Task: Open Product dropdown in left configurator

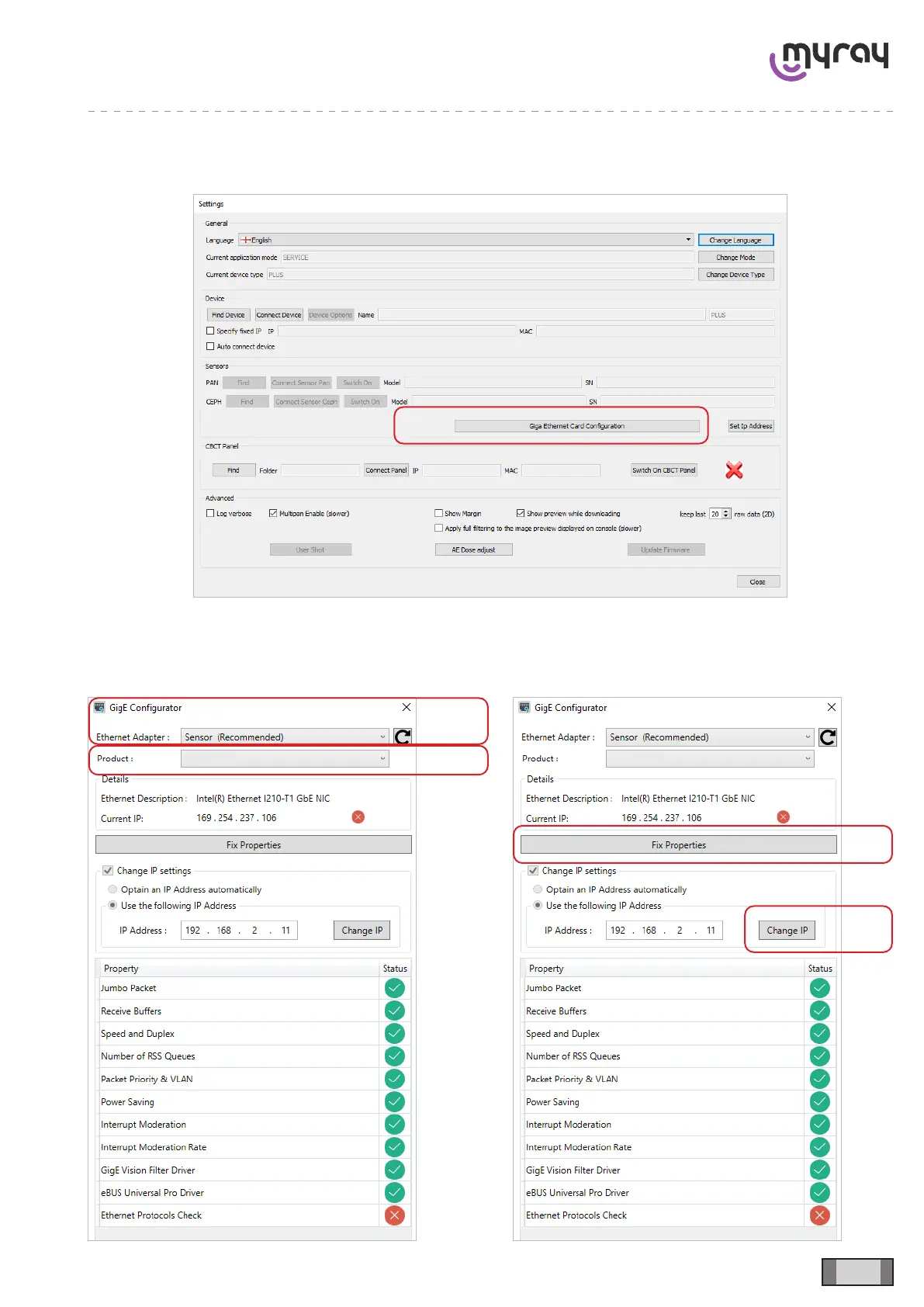Action: click(x=285, y=758)
